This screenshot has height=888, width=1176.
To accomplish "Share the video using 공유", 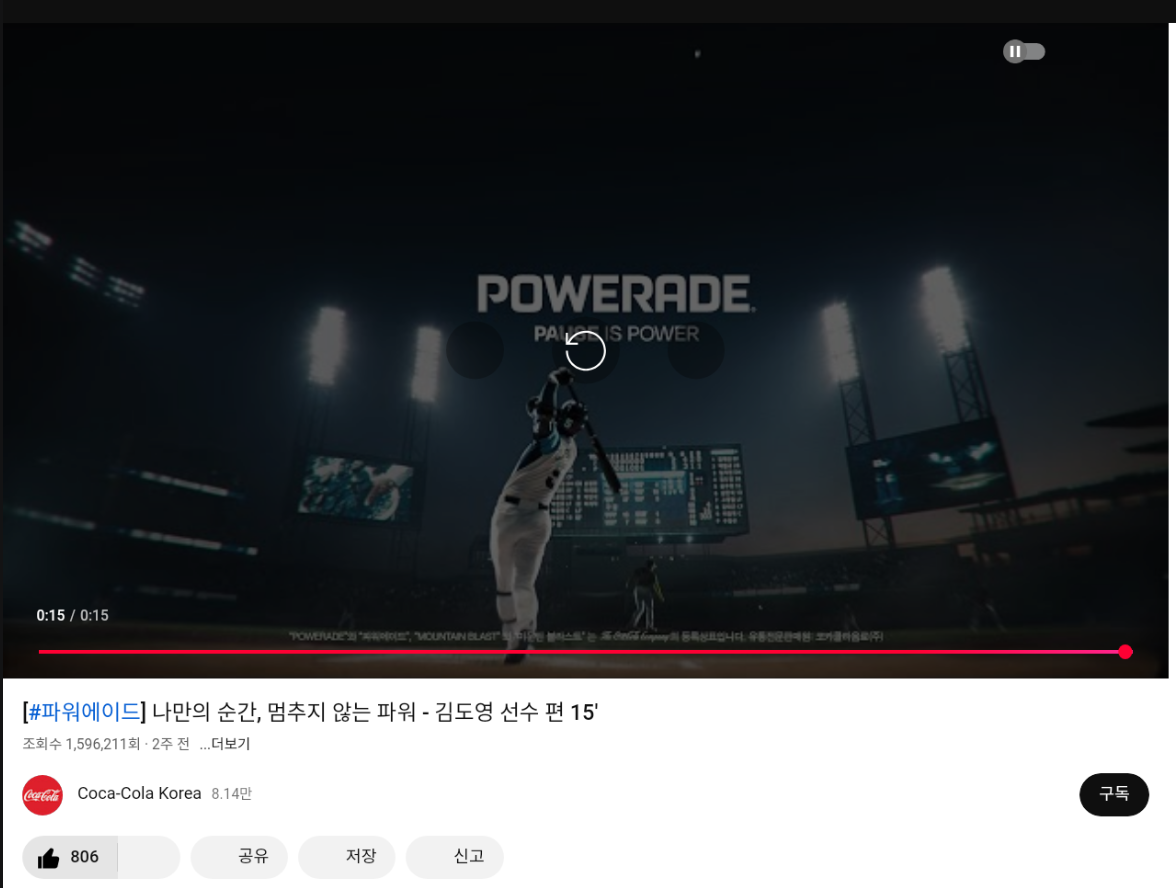I will pyautogui.click(x=239, y=856).
